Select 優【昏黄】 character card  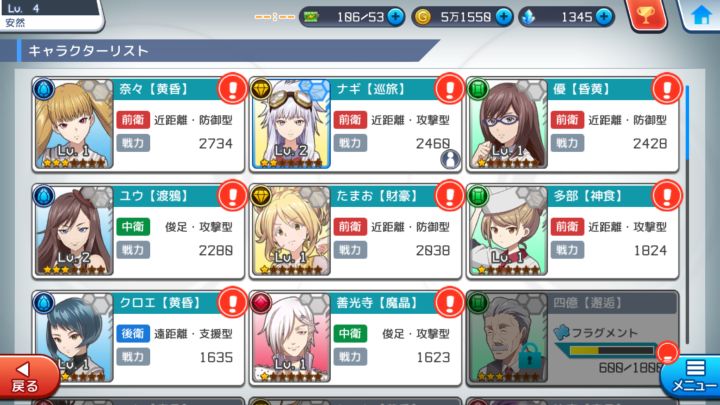coord(572,124)
